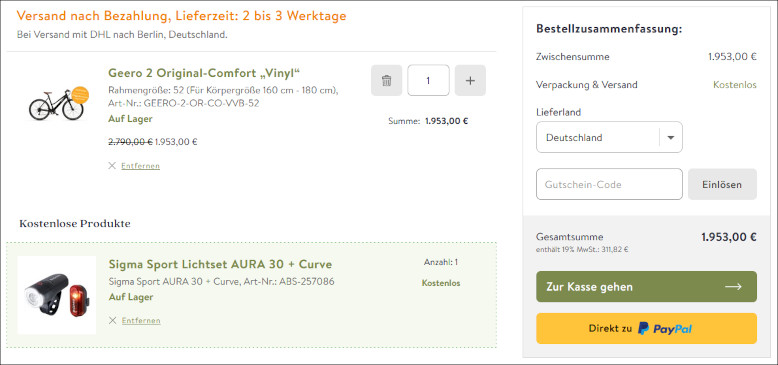The image size is (778, 365).
Task: Select the Deutschland country combo box
Action: [609, 137]
